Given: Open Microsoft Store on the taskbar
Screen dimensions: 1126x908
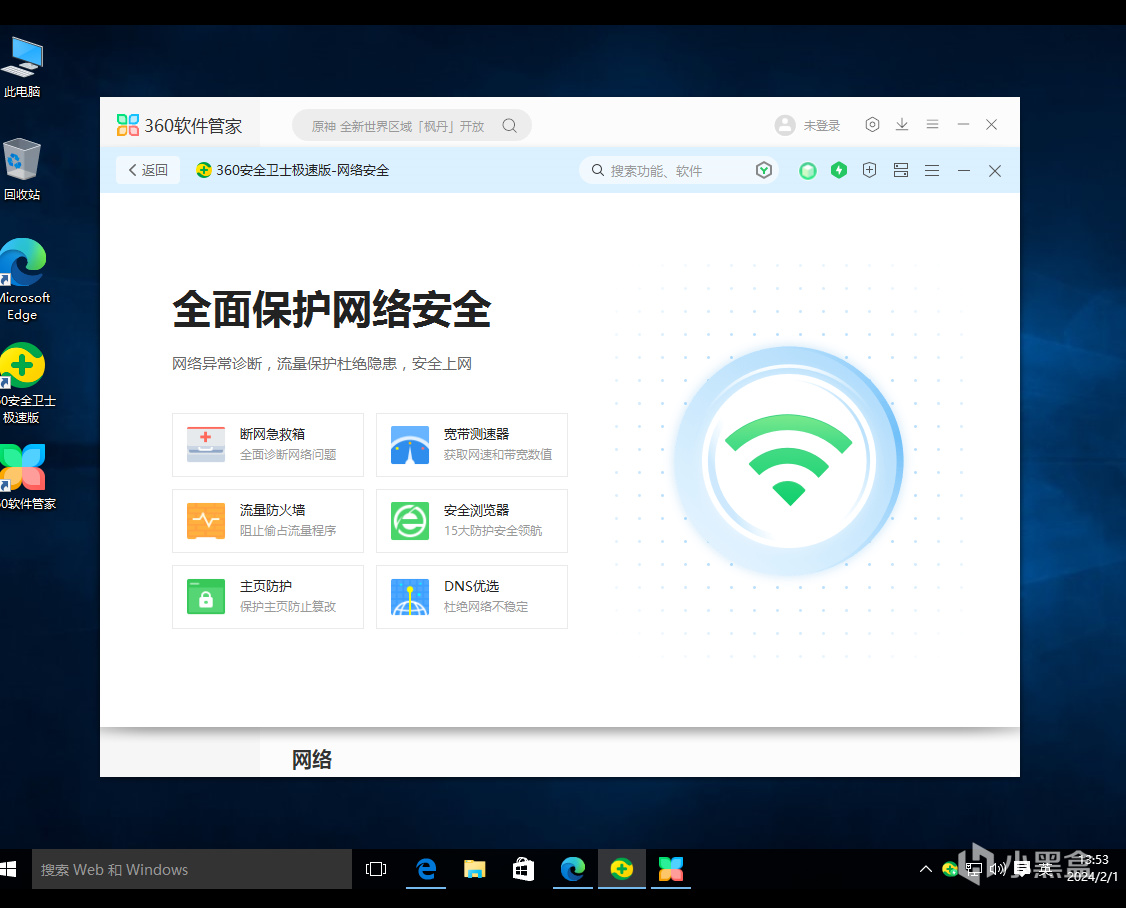Looking at the screenshot, I should 524,869.
